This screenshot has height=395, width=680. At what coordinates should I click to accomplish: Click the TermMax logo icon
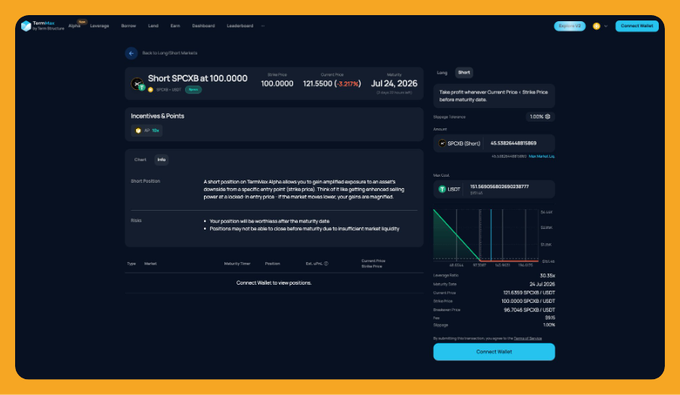pos(26,26)
